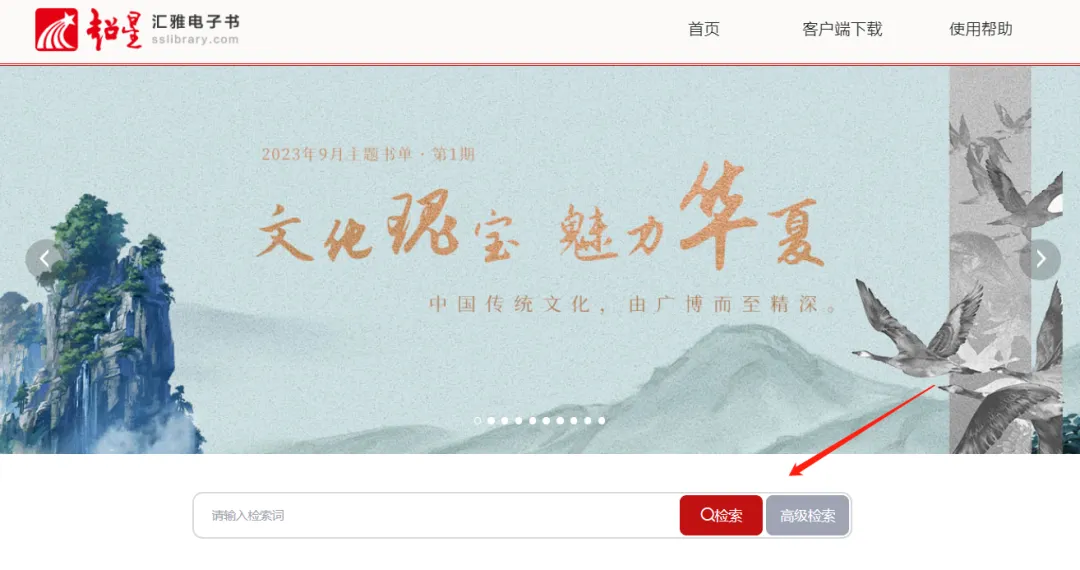The width and height of the screenshot is (1080, 570).
Task: Advance to the next banner slide
Action: click(1040, 260)
